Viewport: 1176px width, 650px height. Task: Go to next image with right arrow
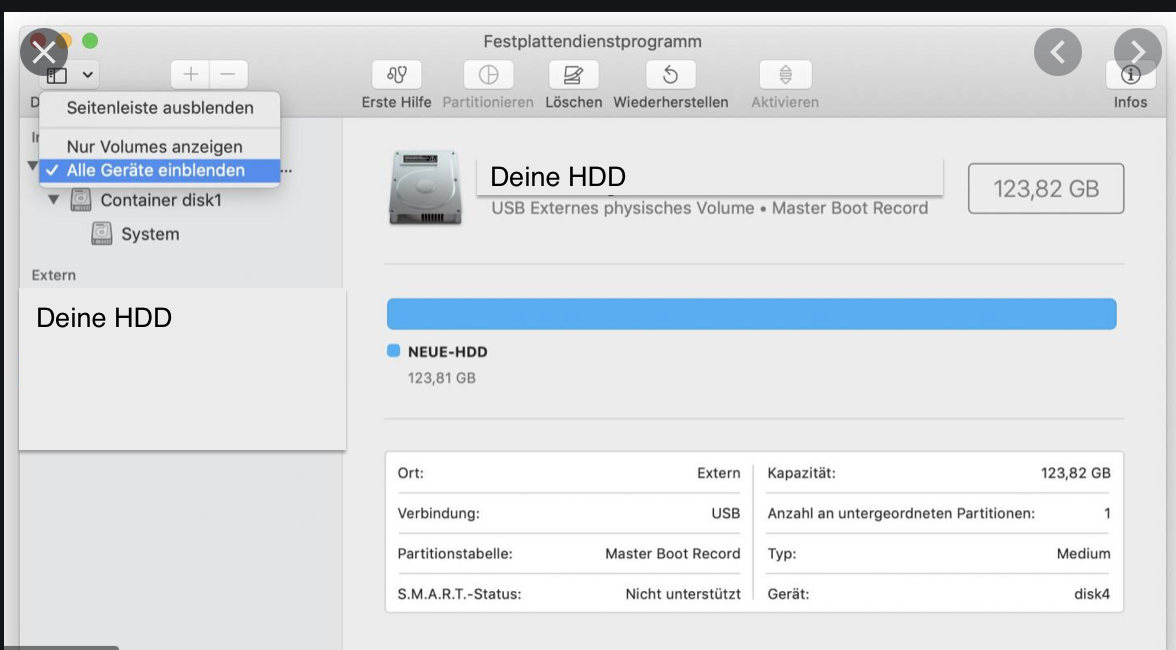1138,51
